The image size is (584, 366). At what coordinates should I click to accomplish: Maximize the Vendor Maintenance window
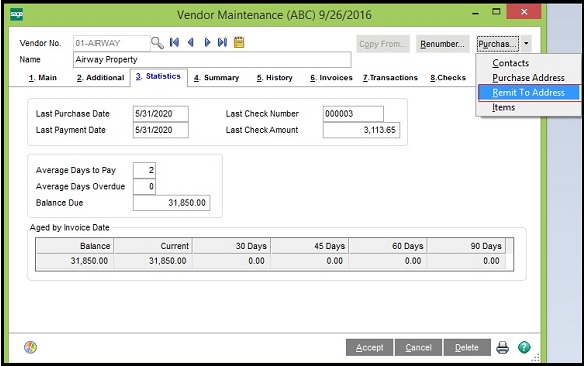(x=496, y=12)
